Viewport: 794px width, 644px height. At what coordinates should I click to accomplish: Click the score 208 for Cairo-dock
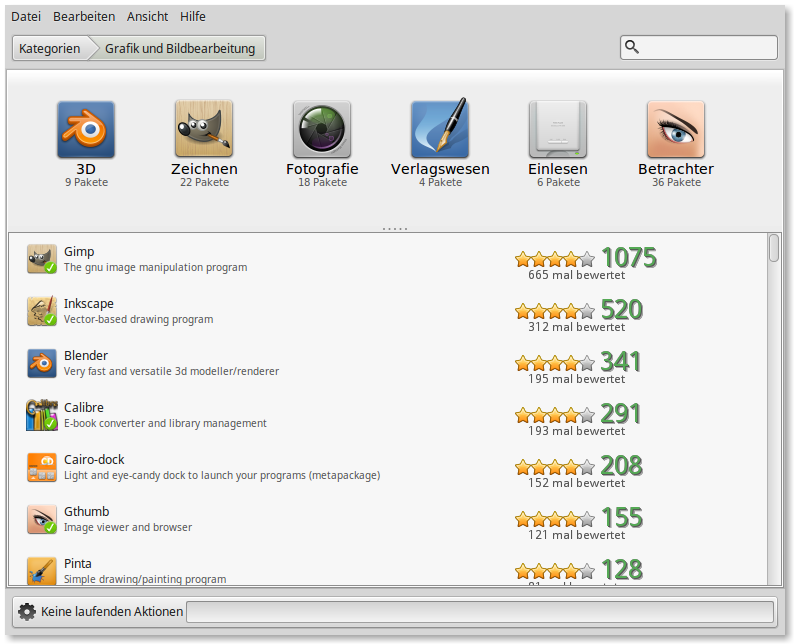click(622, 466)
